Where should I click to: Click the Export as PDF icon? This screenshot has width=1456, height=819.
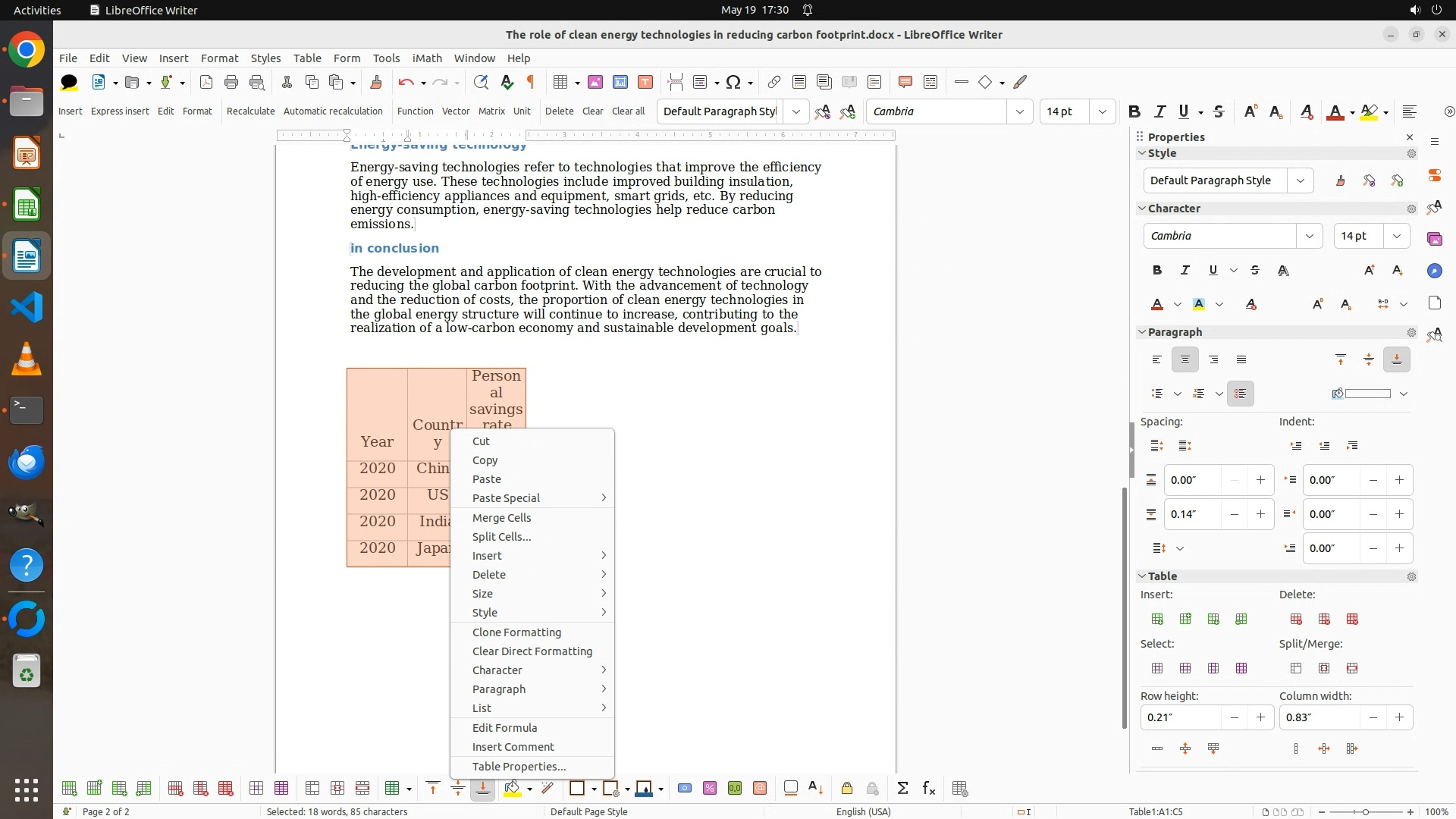click(x=206, y=82)
